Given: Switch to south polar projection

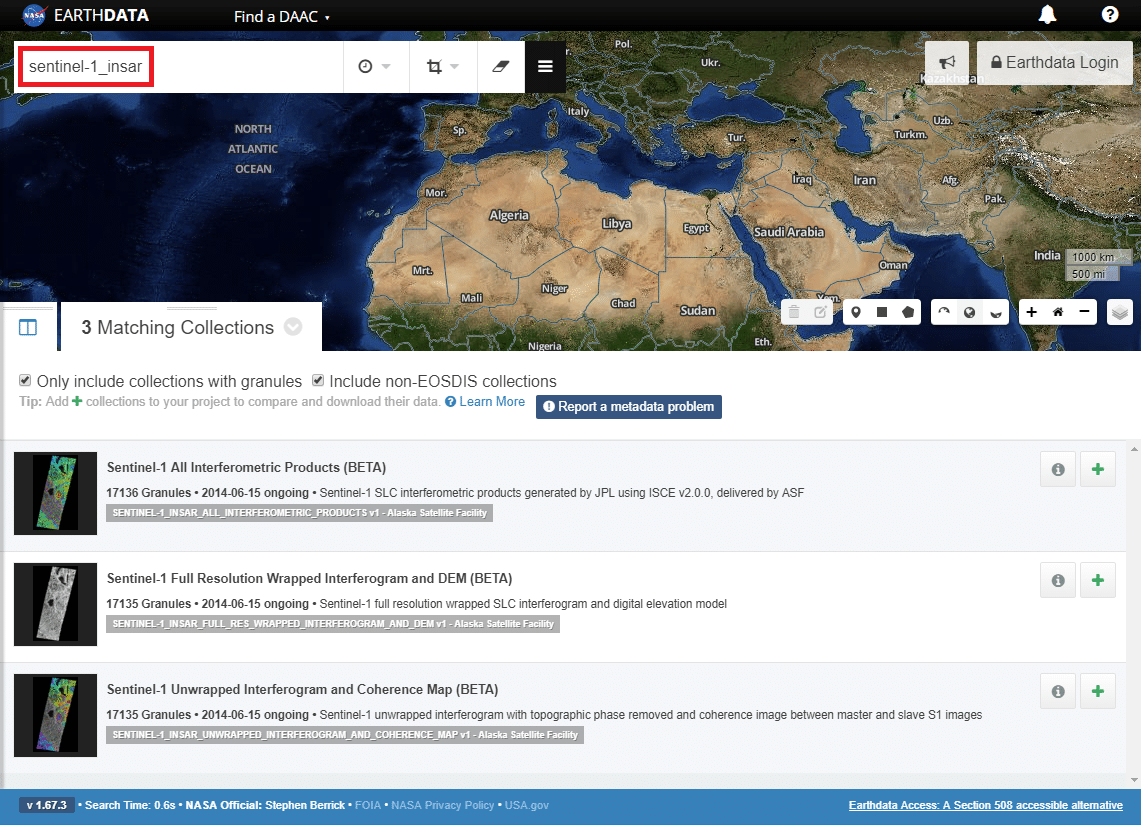Looking at the screenshot, I should (996, 312).
